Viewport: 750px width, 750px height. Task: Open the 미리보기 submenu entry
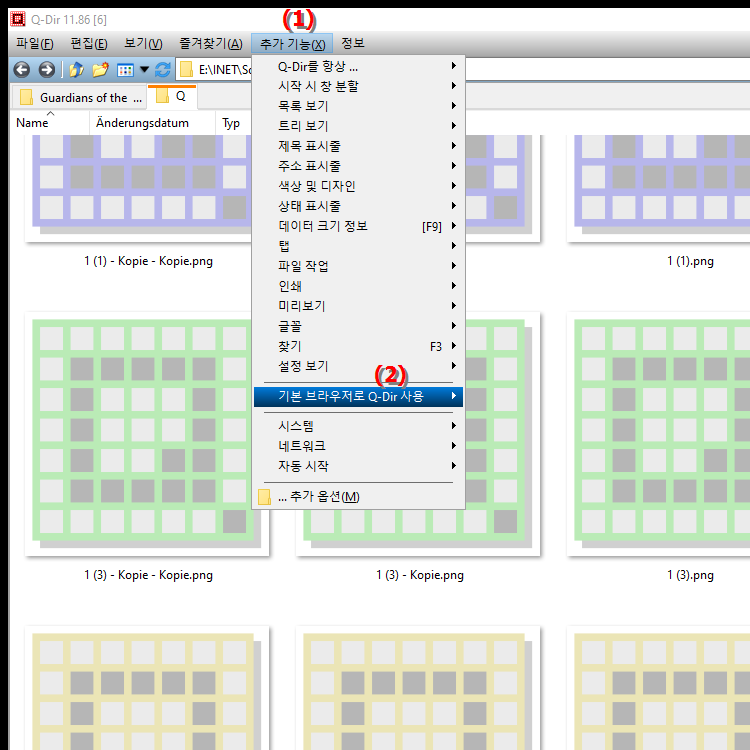click(x=358, y=306)
